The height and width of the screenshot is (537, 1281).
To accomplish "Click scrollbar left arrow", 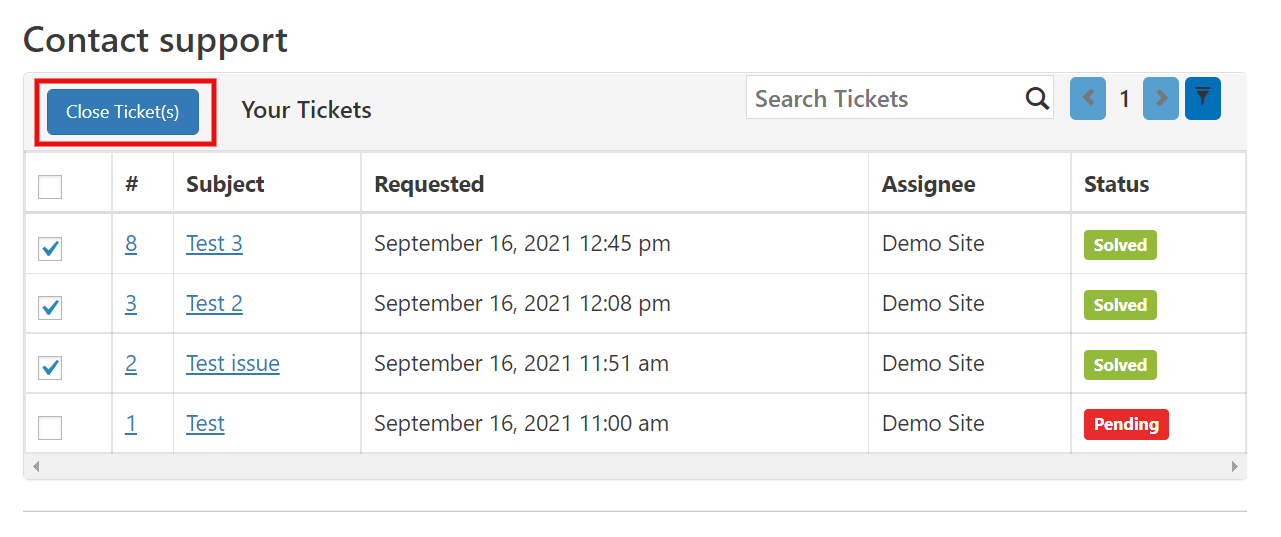I will pos(37,466).
